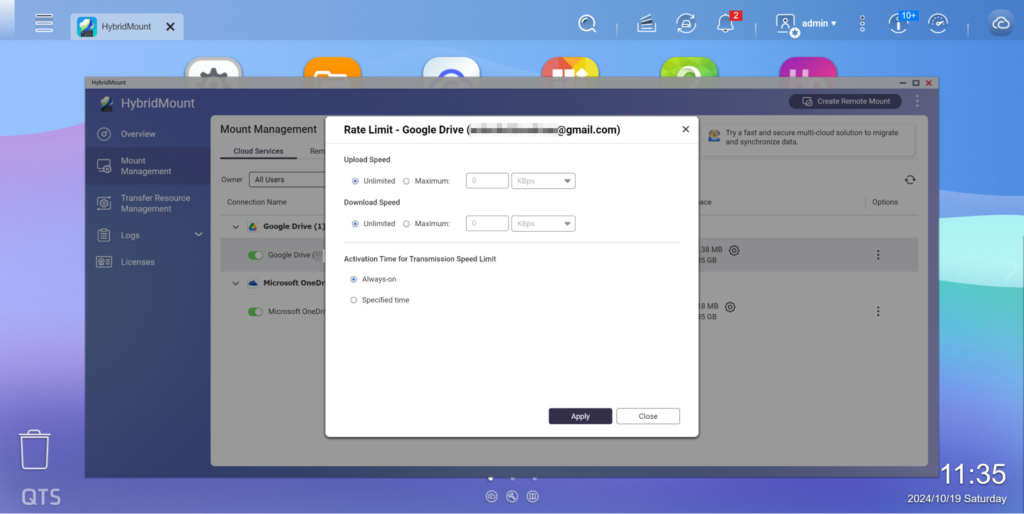Click the background tasks sync icon

click(686, 23)
